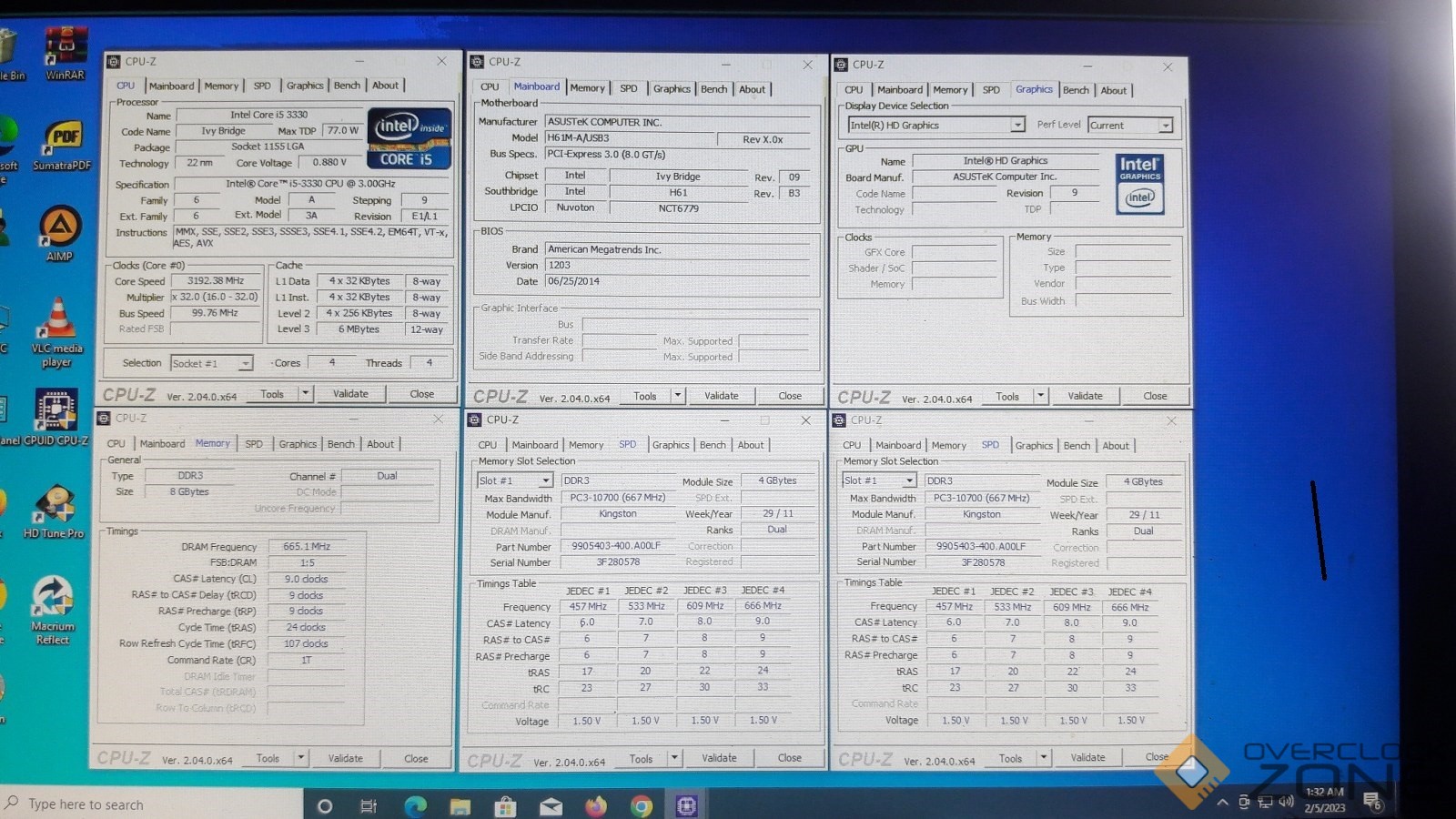Click the search box on the taskbar
The height and width of the screenshot is (819, 1456).
(151, 804)
